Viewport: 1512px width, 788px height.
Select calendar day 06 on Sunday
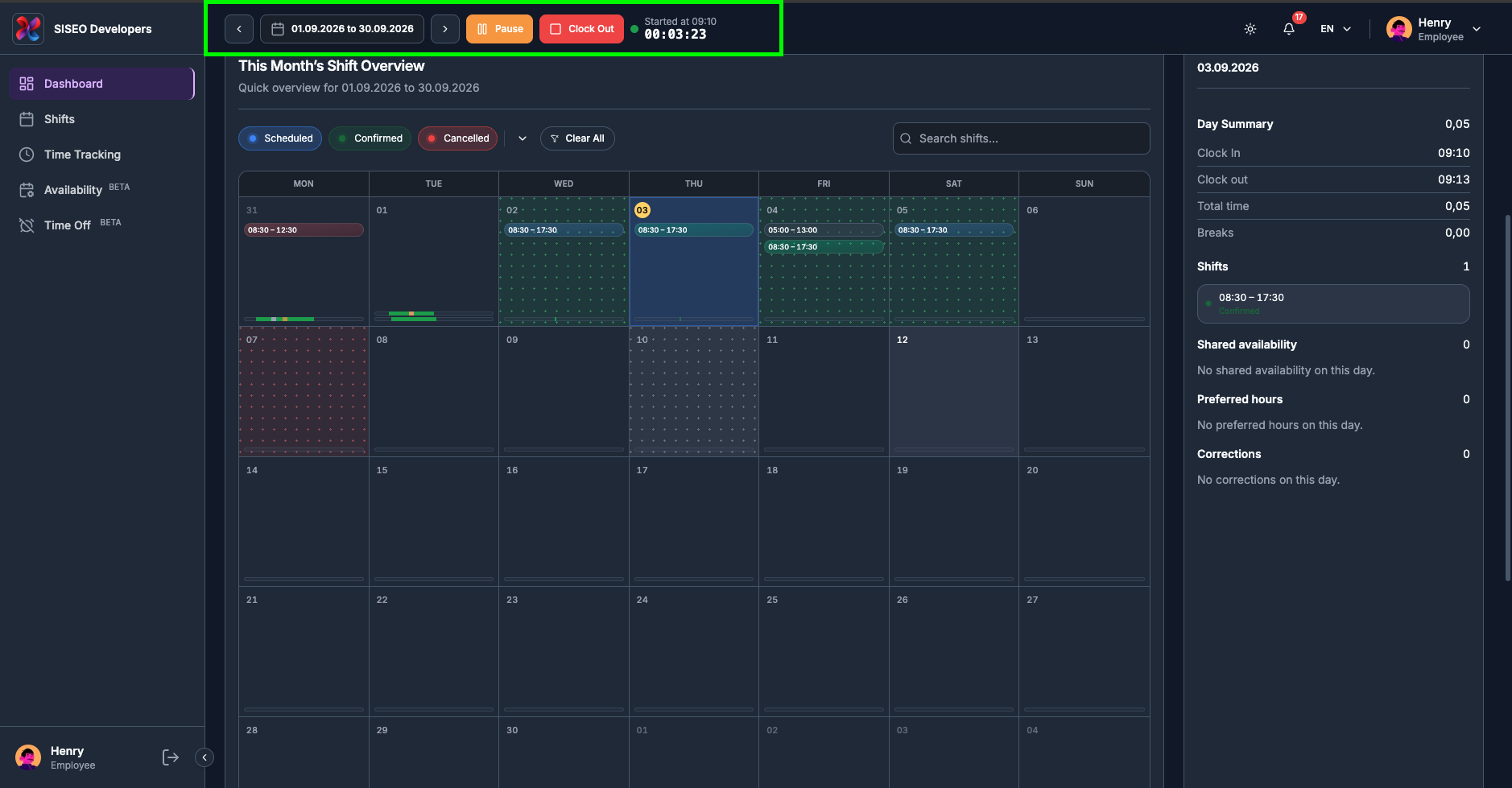(1084, 262)
